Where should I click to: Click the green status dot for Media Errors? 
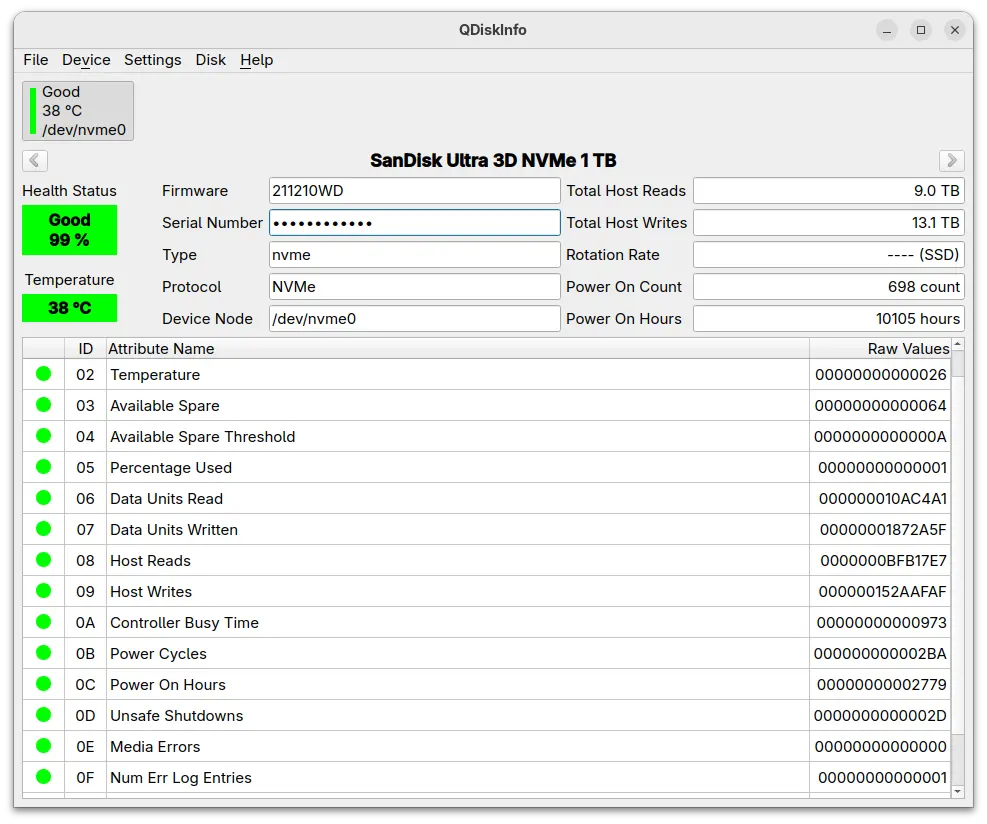click(43, 746)
